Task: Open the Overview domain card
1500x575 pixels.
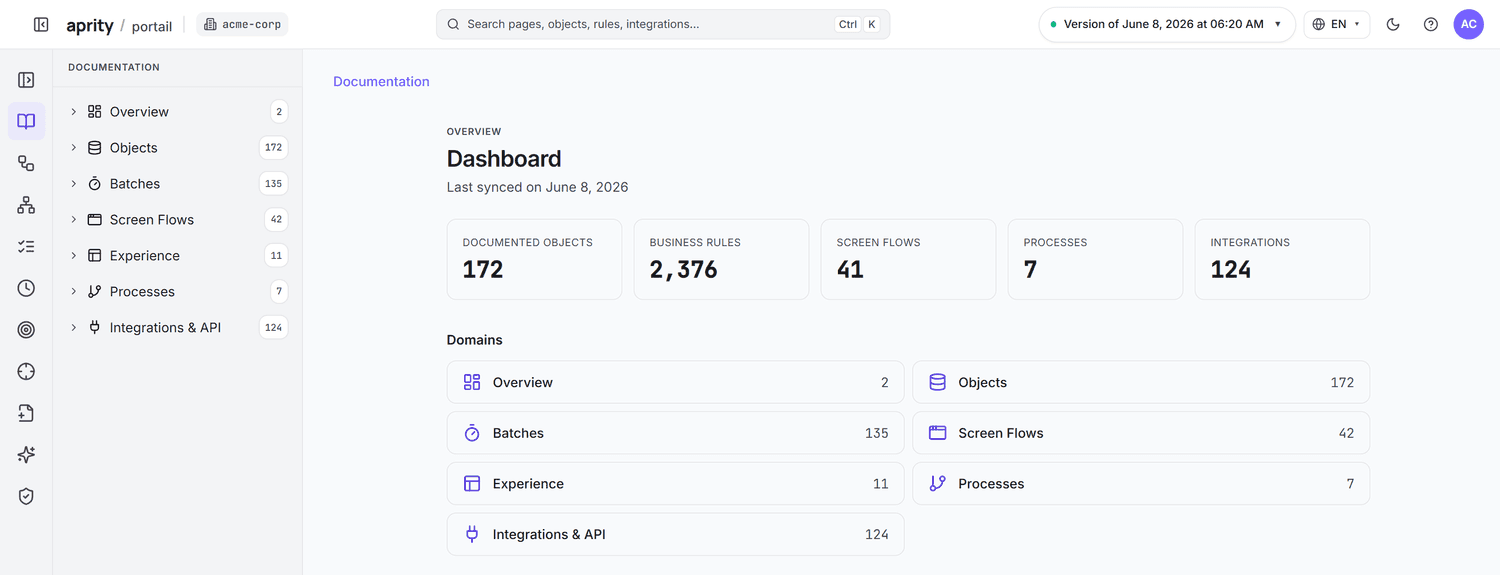Action: pyautogui.click(x=675, y=382)
